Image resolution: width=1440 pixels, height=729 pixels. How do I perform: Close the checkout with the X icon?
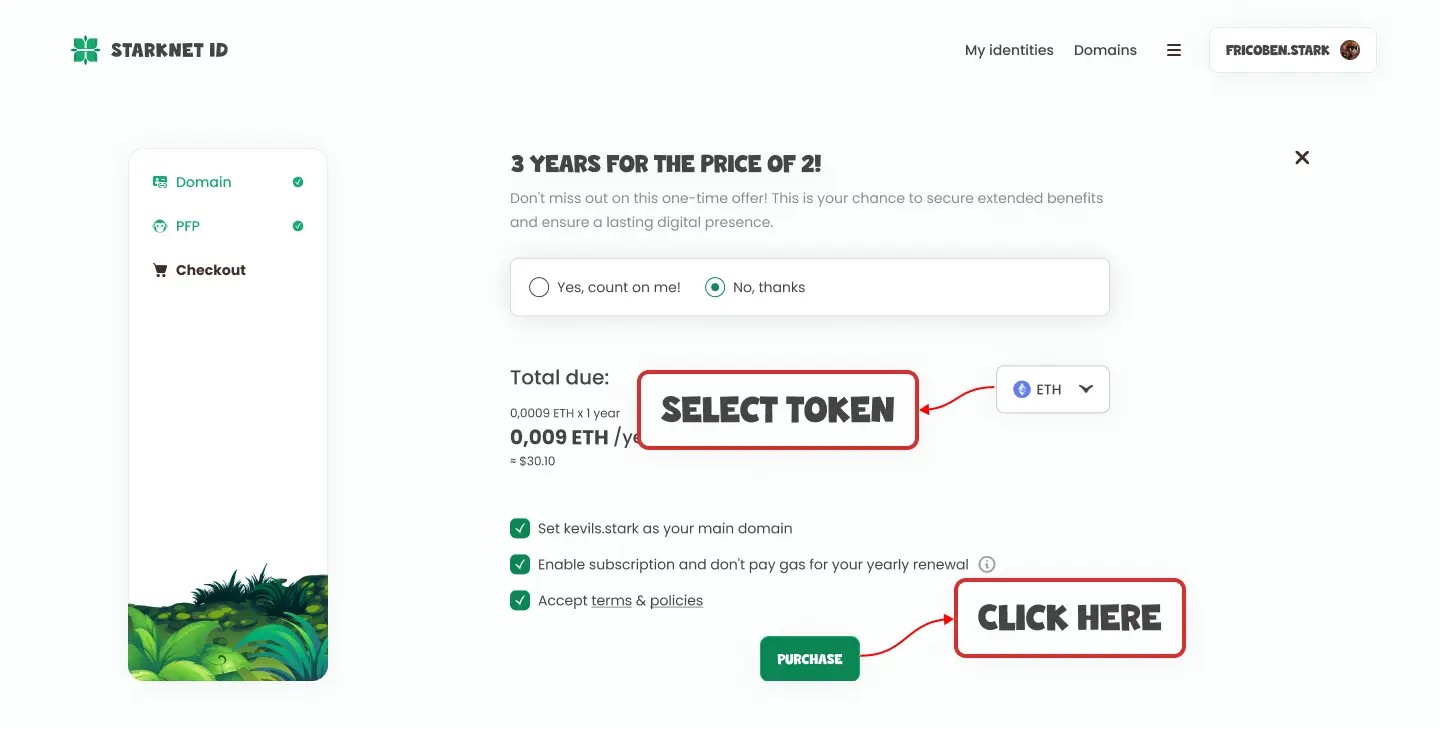coord(1302,157)
